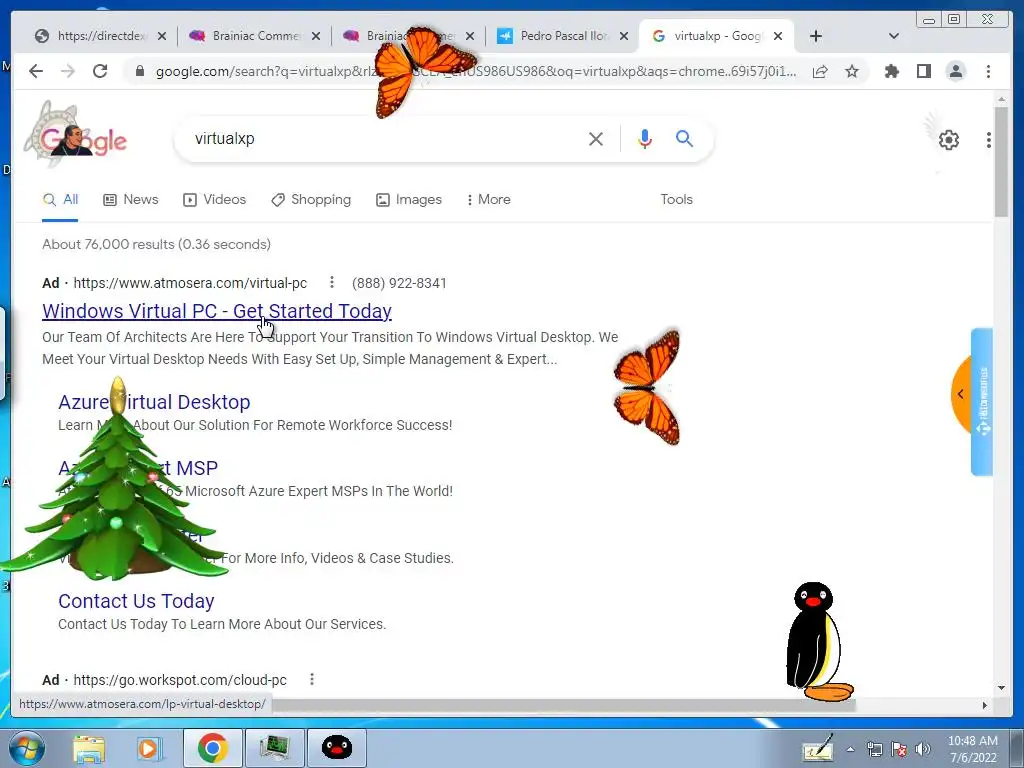Click the scrollbar down arrow
Viewport: 1024px width, 768px height.
1001,687
